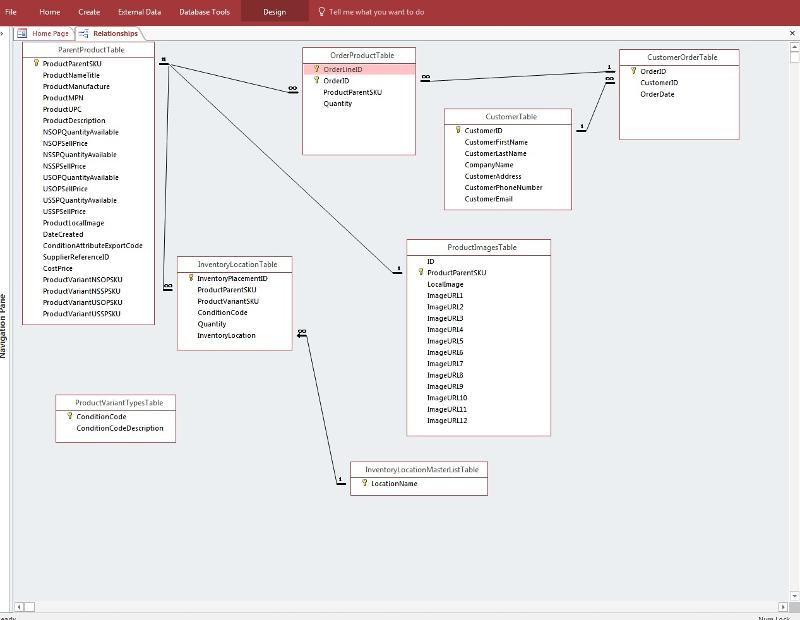The image size is (800, 620).
Task: Click the lightbulb Tell Me icon
Action: click(321, 12)
